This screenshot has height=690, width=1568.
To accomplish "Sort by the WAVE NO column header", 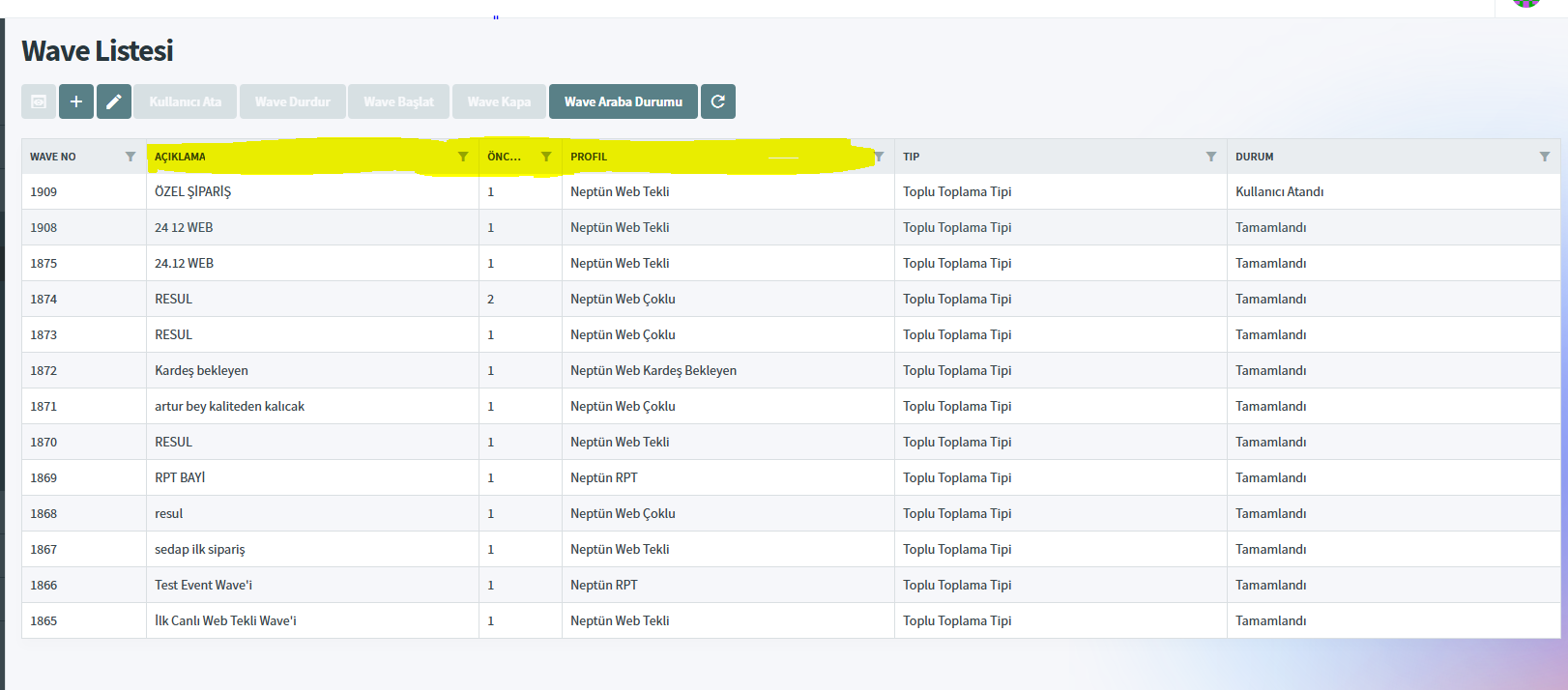I will click(53, 157).
